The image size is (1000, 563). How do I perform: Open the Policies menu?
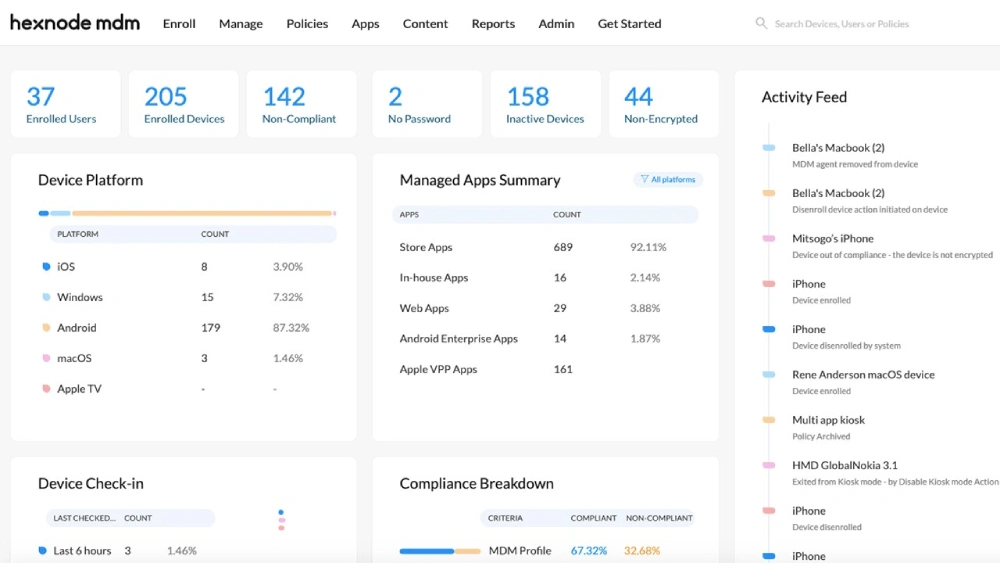coord(307,24)
